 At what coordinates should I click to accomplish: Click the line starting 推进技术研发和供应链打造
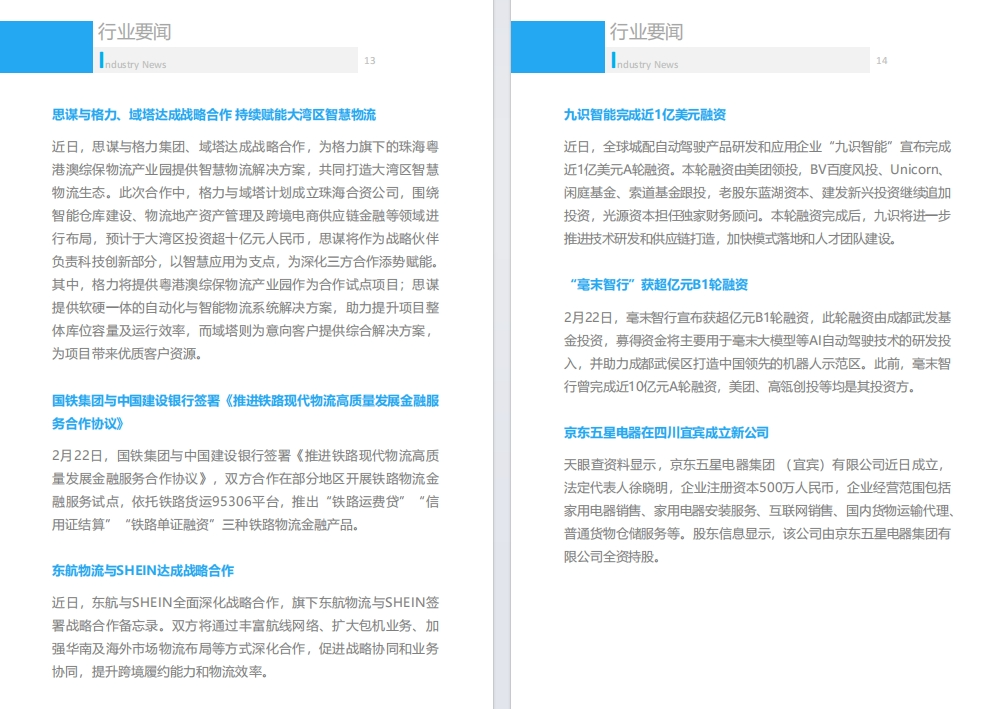pos(730,239)
